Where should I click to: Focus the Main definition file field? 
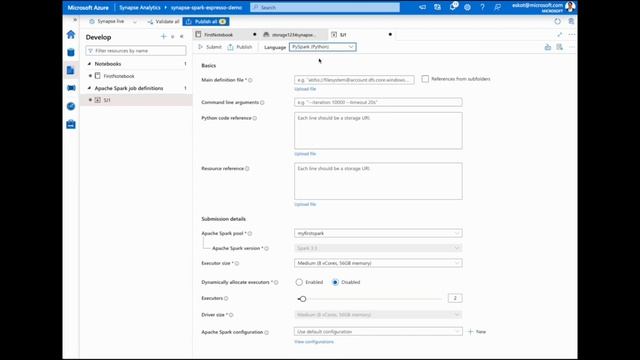coord(354,80)
